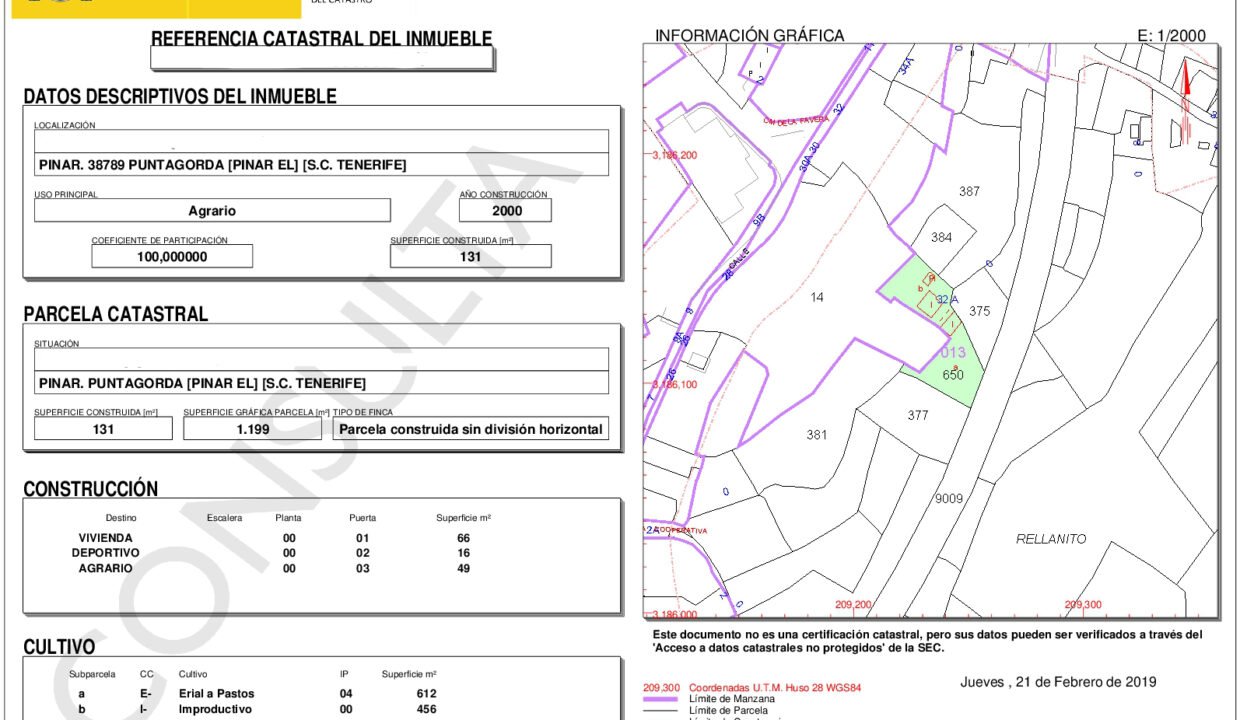Select the Año Construcción field showing 2000
1240x720 pixels.
pos(505,211)
